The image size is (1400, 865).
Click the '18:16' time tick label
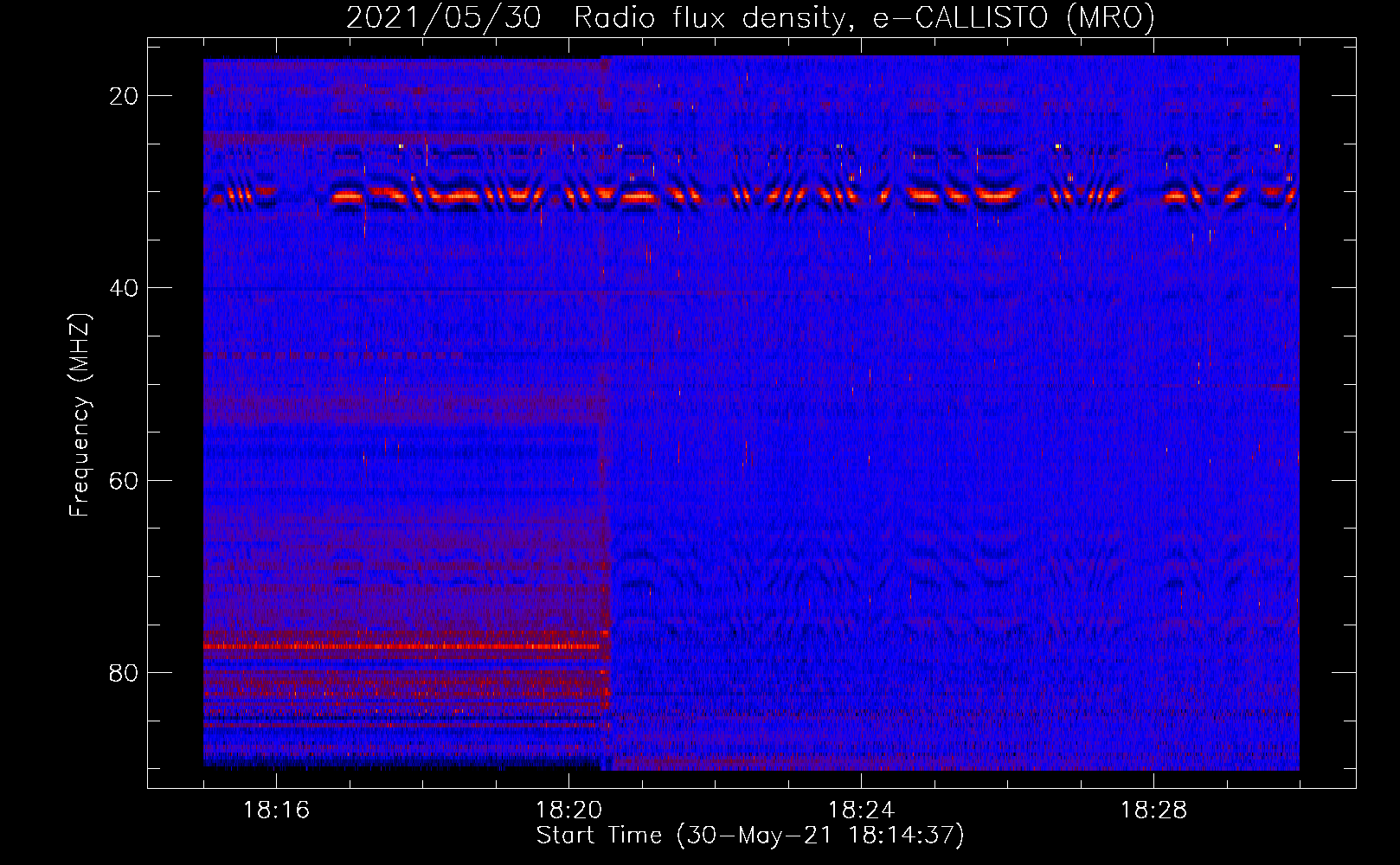(276, 811)
